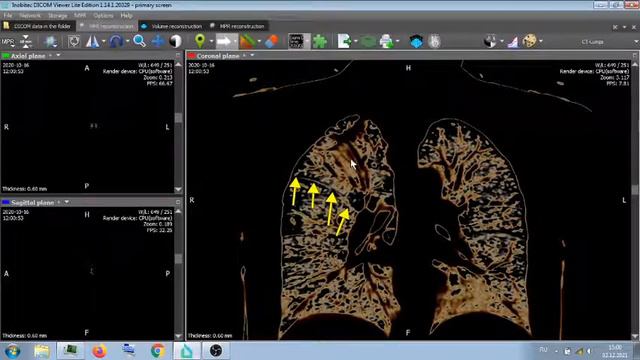Pick the eraser tool in toolbar

tap(271, 41)
